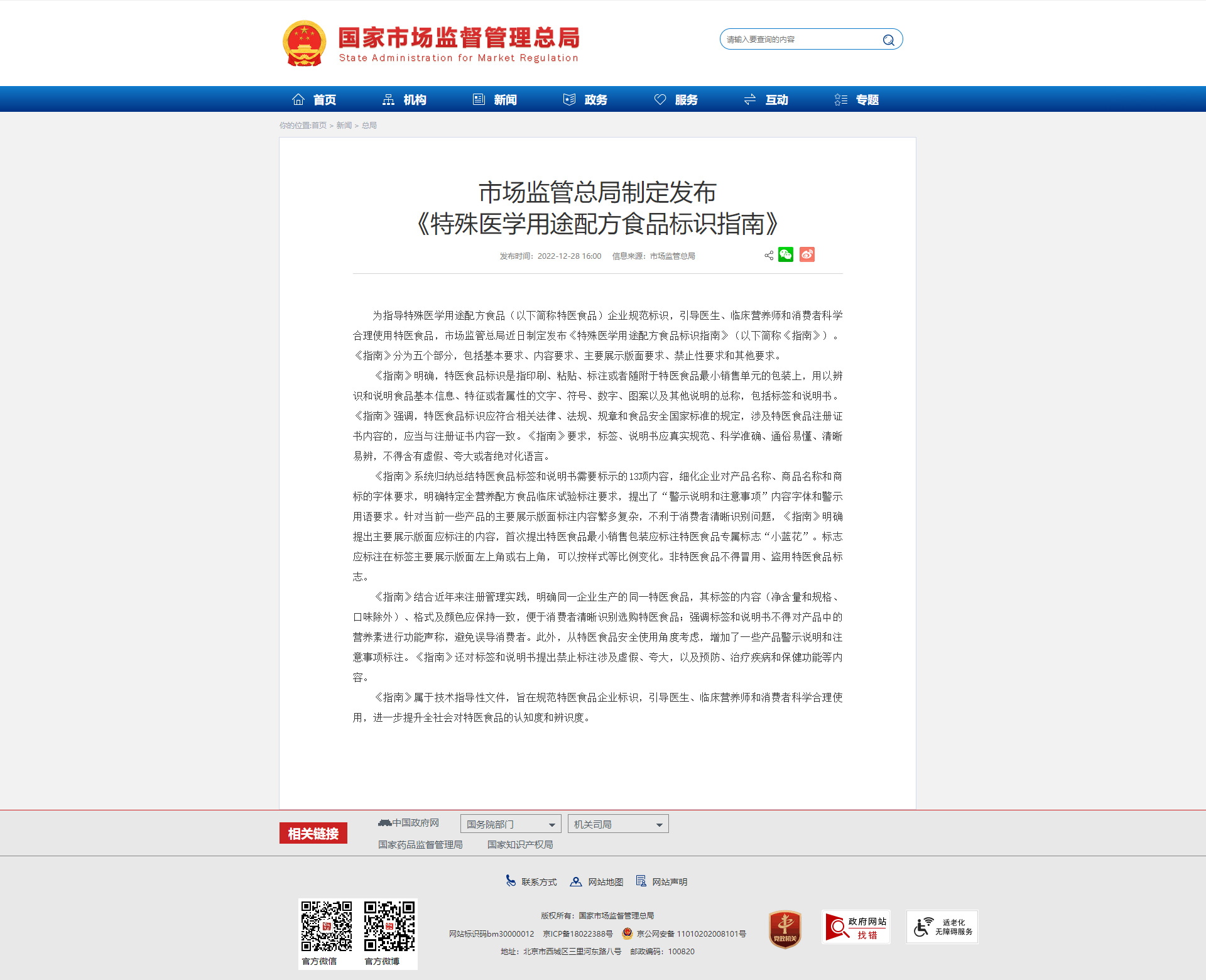Expand the 机关司局 dropdown
1206x980 pixels.
pos(617,824)
